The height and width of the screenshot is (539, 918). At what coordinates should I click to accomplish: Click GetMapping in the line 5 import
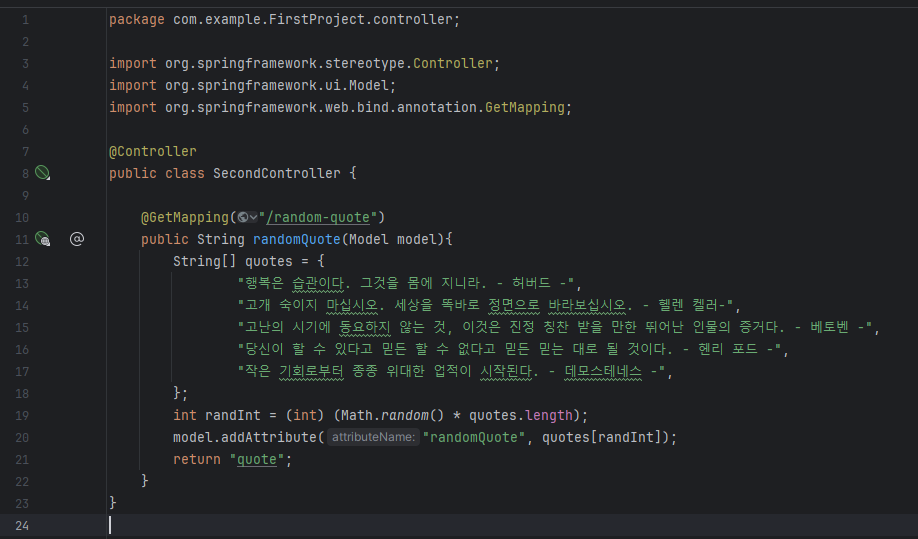click(525, 107)
